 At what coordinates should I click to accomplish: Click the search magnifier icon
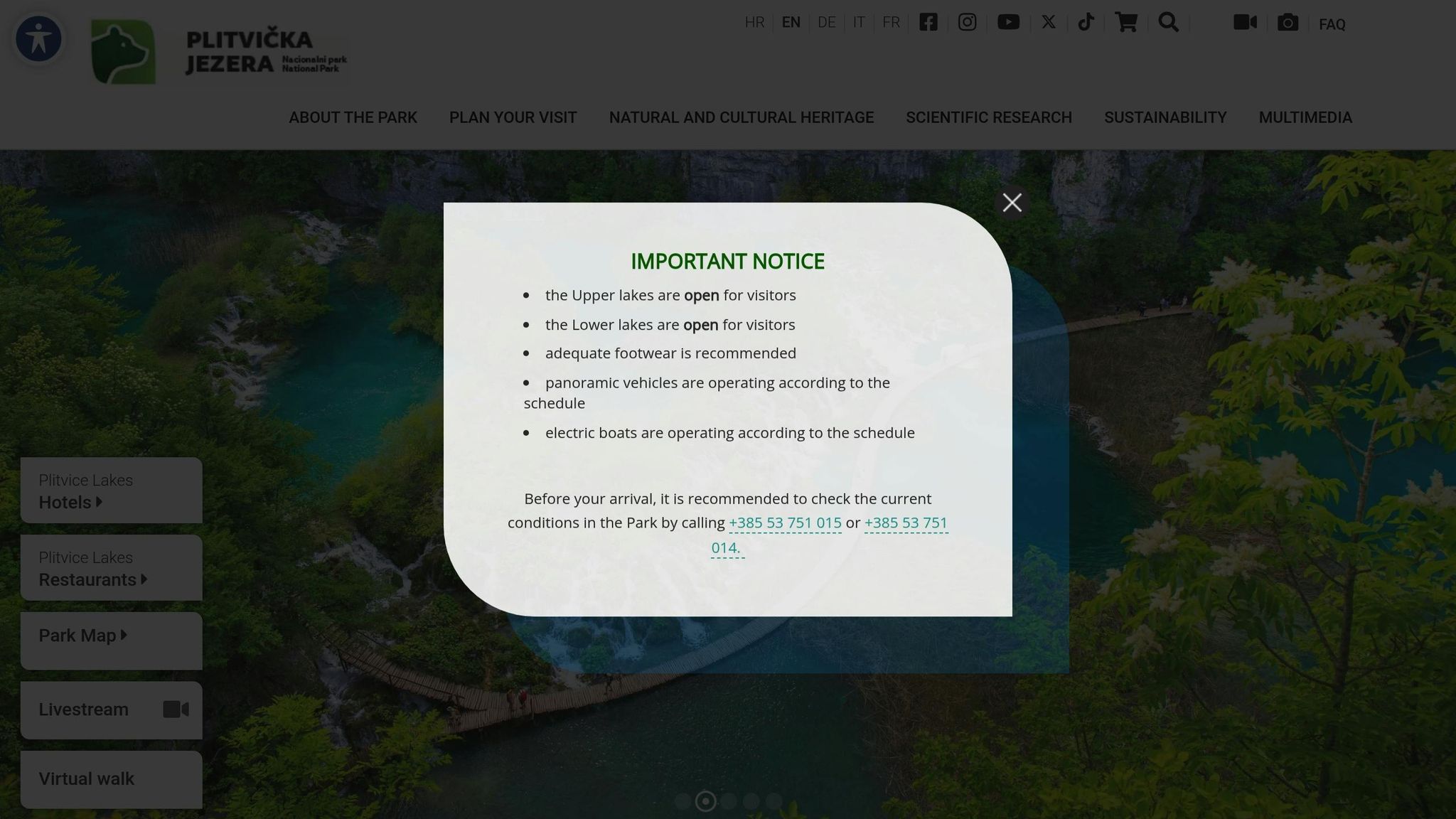pyautogui.click(x=1168, y=22)
